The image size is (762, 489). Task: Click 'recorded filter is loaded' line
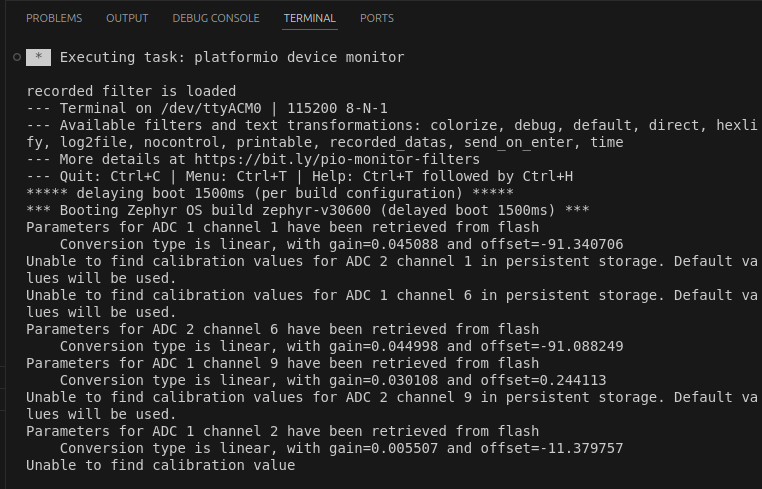[131, 91]
